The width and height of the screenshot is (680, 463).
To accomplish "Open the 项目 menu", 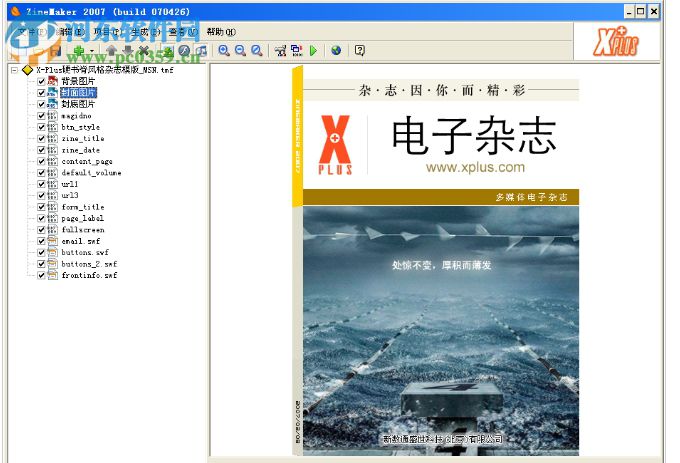I will (x=108, y=32).
